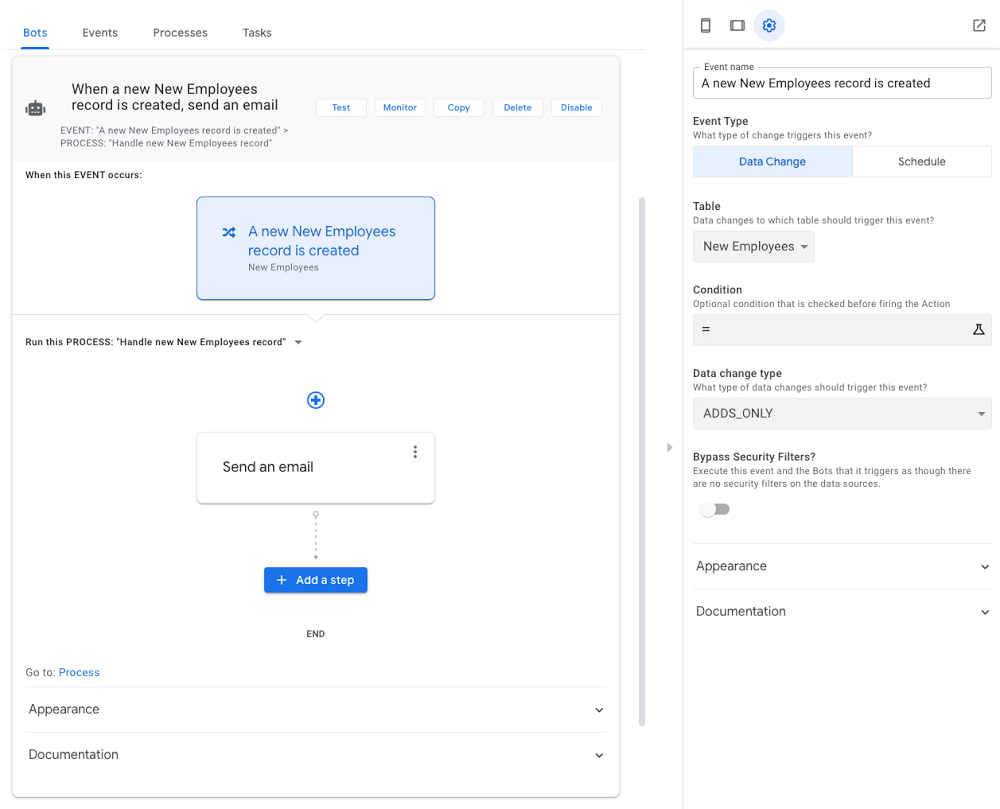Click the Copy button

click(459, 108)
